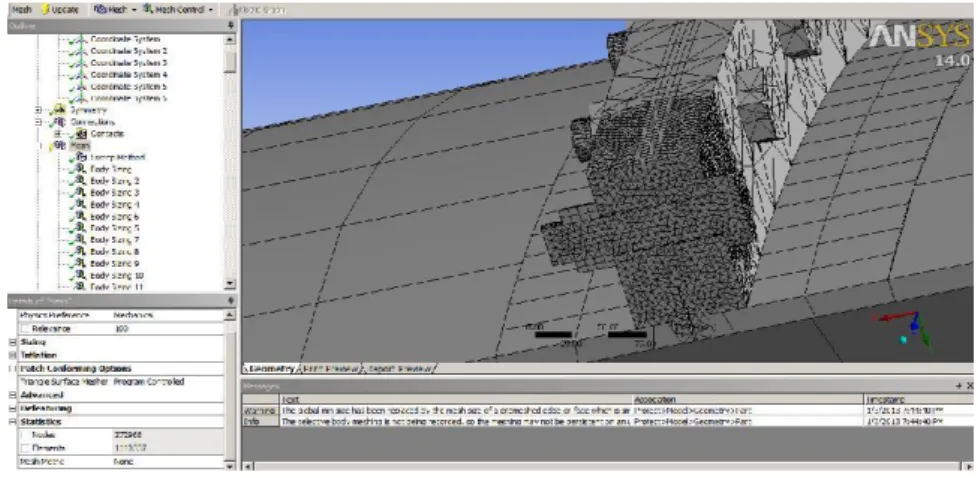Tick the Elements parameter checkbox
The height and width of the screenshot is (478, 978).
(24, 448)
